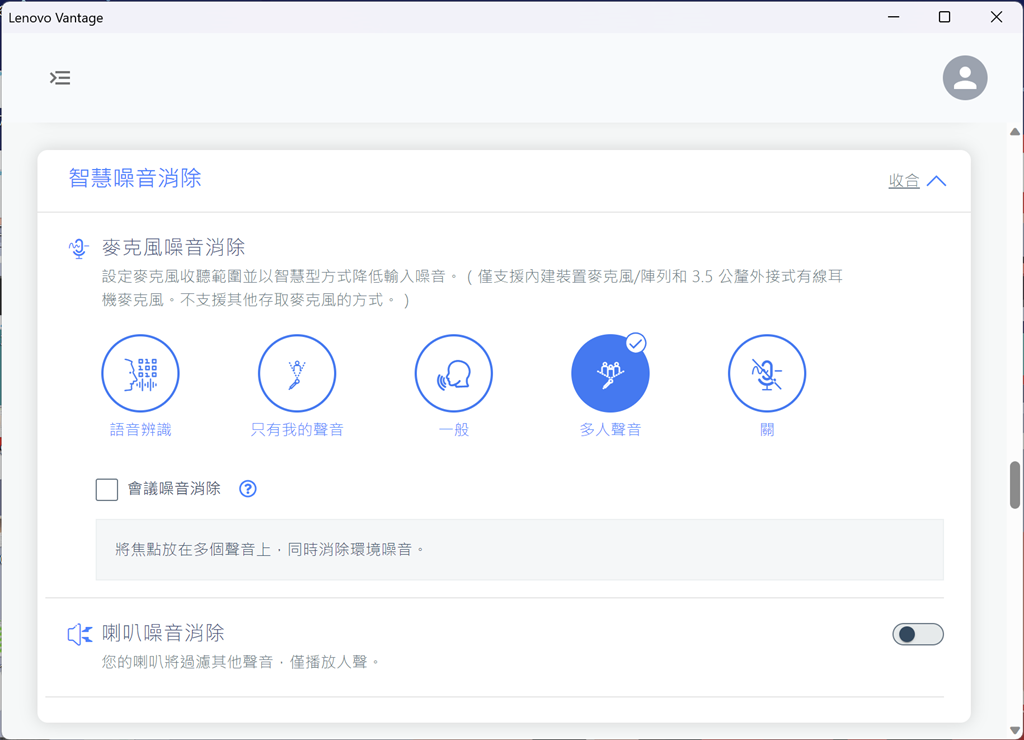Click the 語音辨識 text label

(140, 430)
